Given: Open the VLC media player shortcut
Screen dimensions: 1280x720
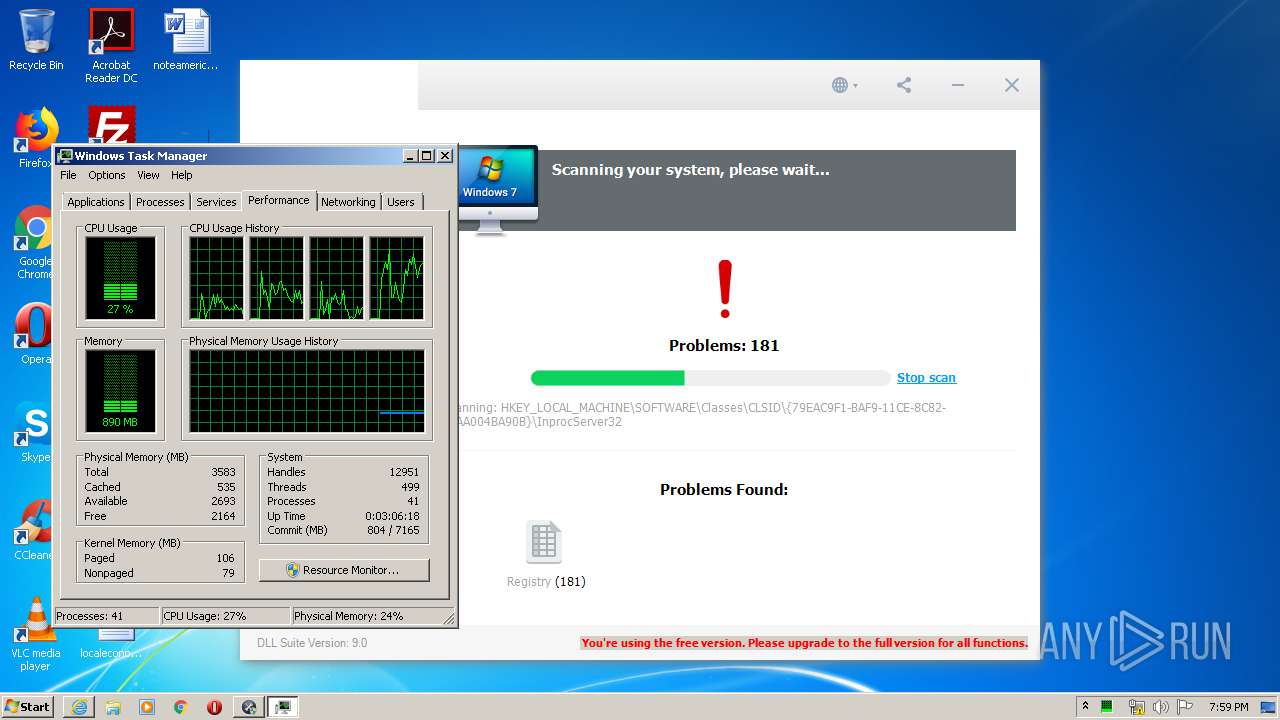Looking at the screenshot, I should [x=36, y=634].
